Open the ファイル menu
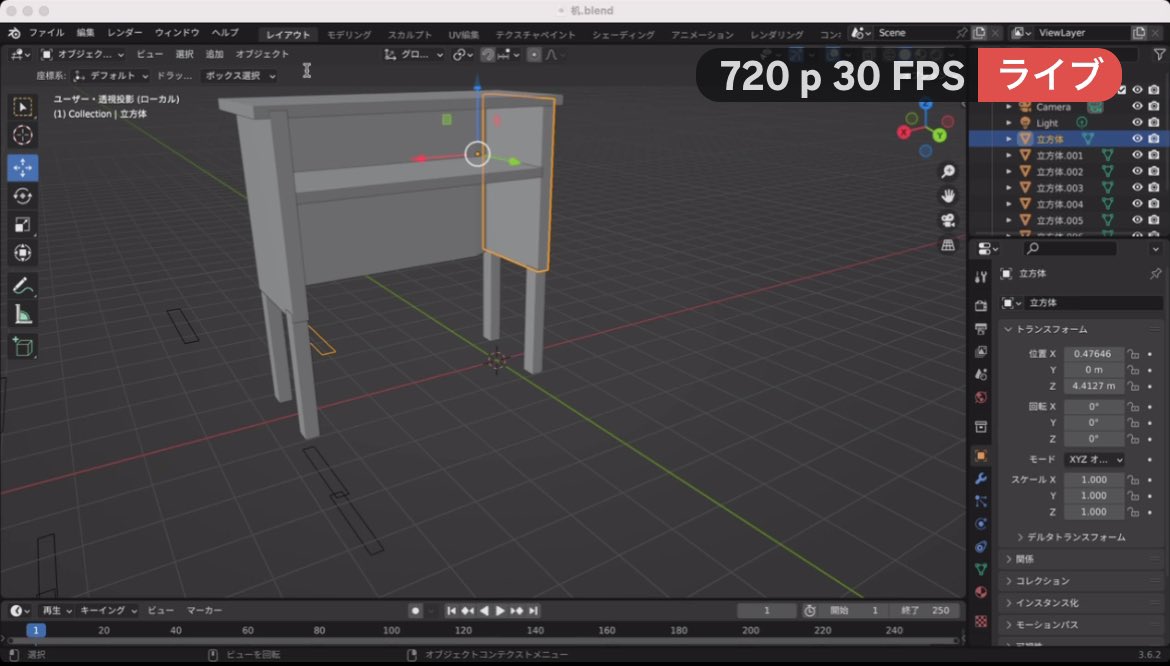The height and width of the screenshot is (666, 1170). click(46, 33)
